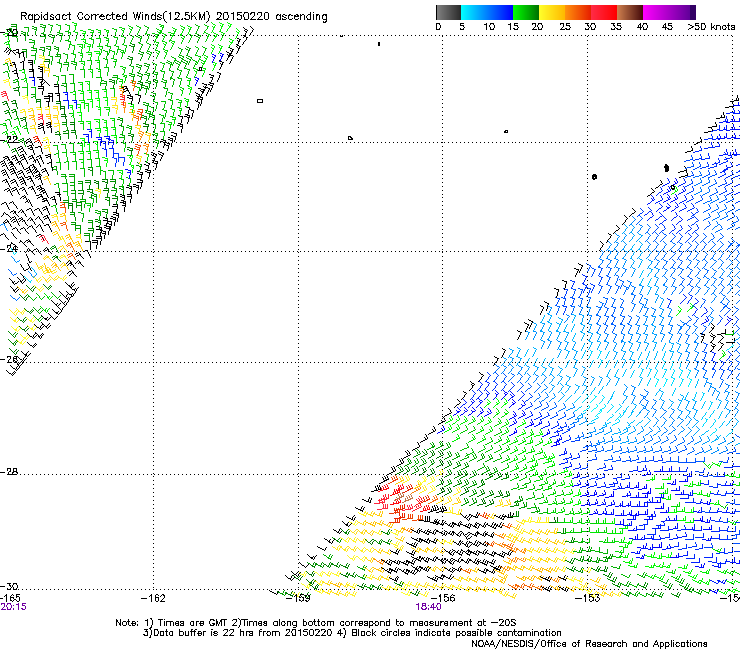Image resolution: width=740 pixels, height=650 pixels.
Task: Click the yellow 20-25 knots legend segment
Action: click(552, 12)
